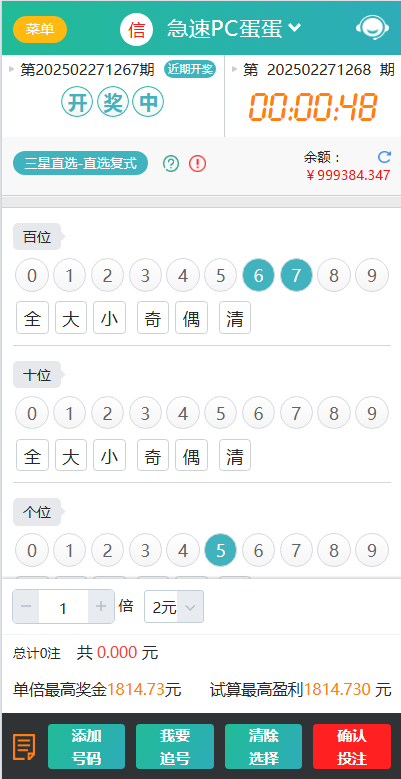Image resolution: width=401 pixels, height=779 pixels.
Task: Select number 3 in 十位 row
Action: 145,412
